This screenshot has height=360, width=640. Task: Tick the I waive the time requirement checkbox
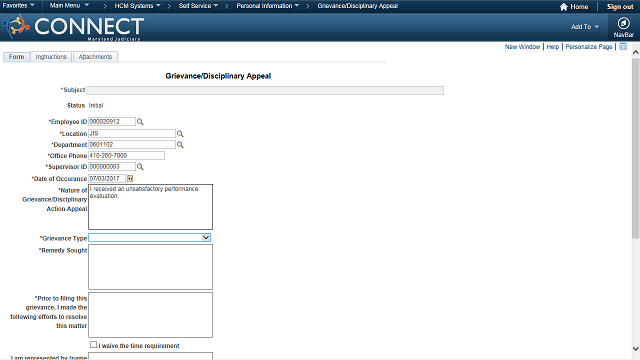(x=93, y=345)
